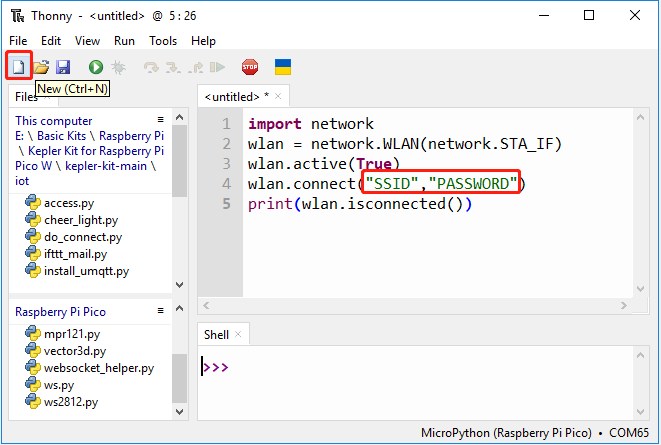Close the Shell tab
Screen dimensions: 661x445
click(x=238, y=334)
